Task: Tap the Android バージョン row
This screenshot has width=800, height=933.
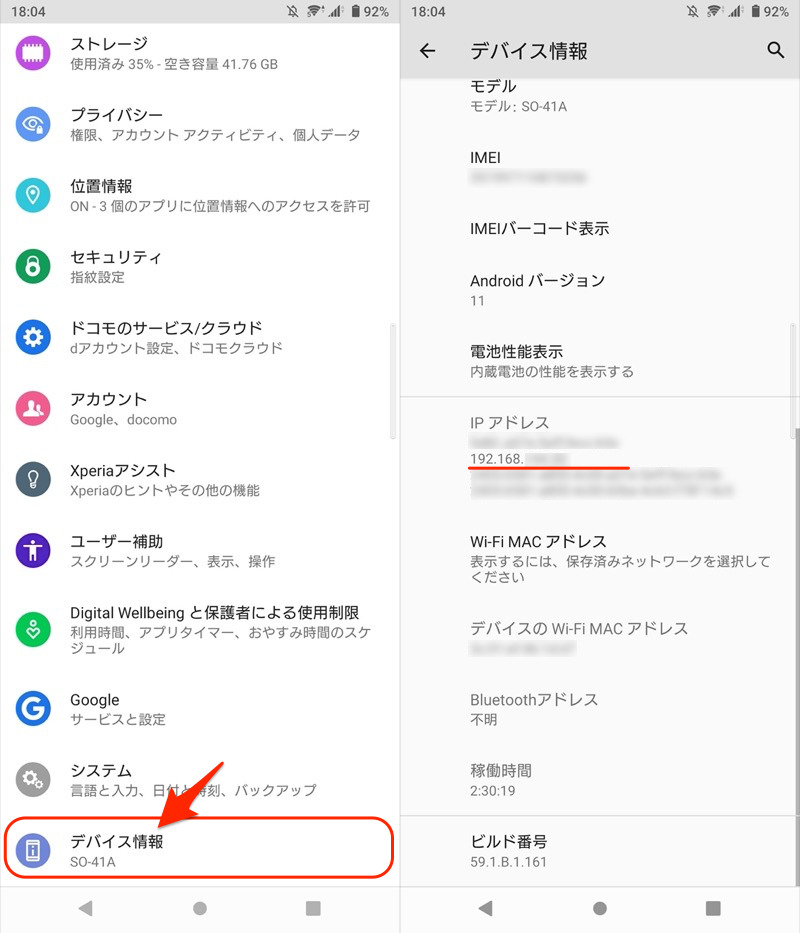Action: point(600,290)
